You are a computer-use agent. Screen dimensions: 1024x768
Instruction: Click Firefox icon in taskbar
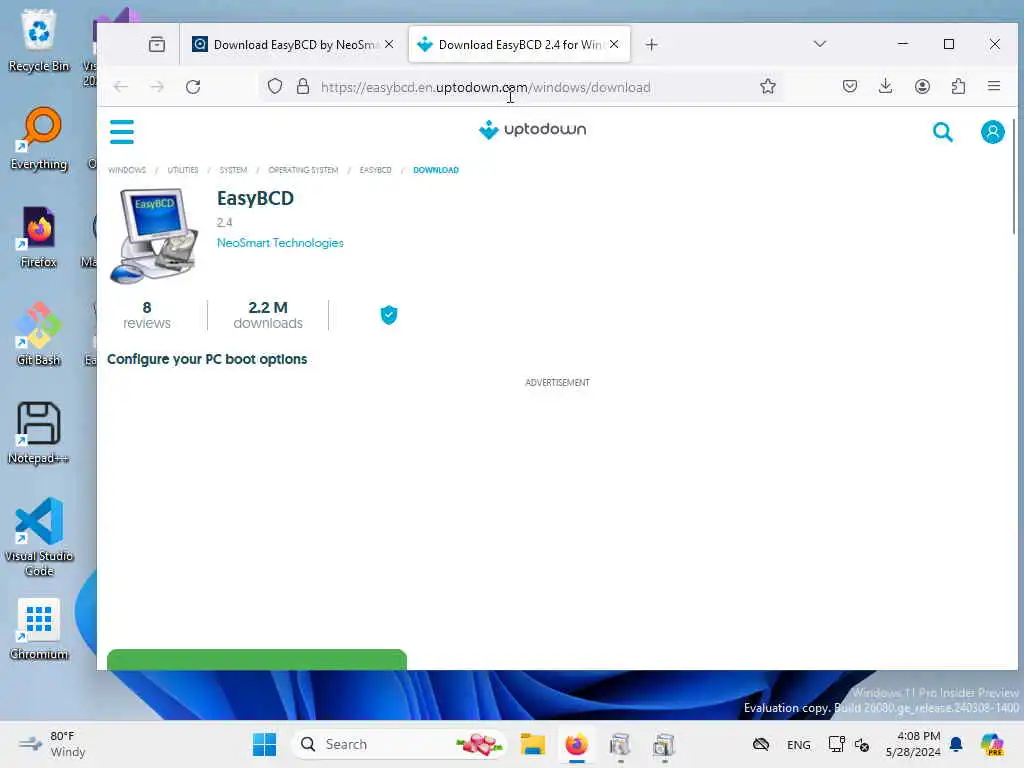pos(576,744)
